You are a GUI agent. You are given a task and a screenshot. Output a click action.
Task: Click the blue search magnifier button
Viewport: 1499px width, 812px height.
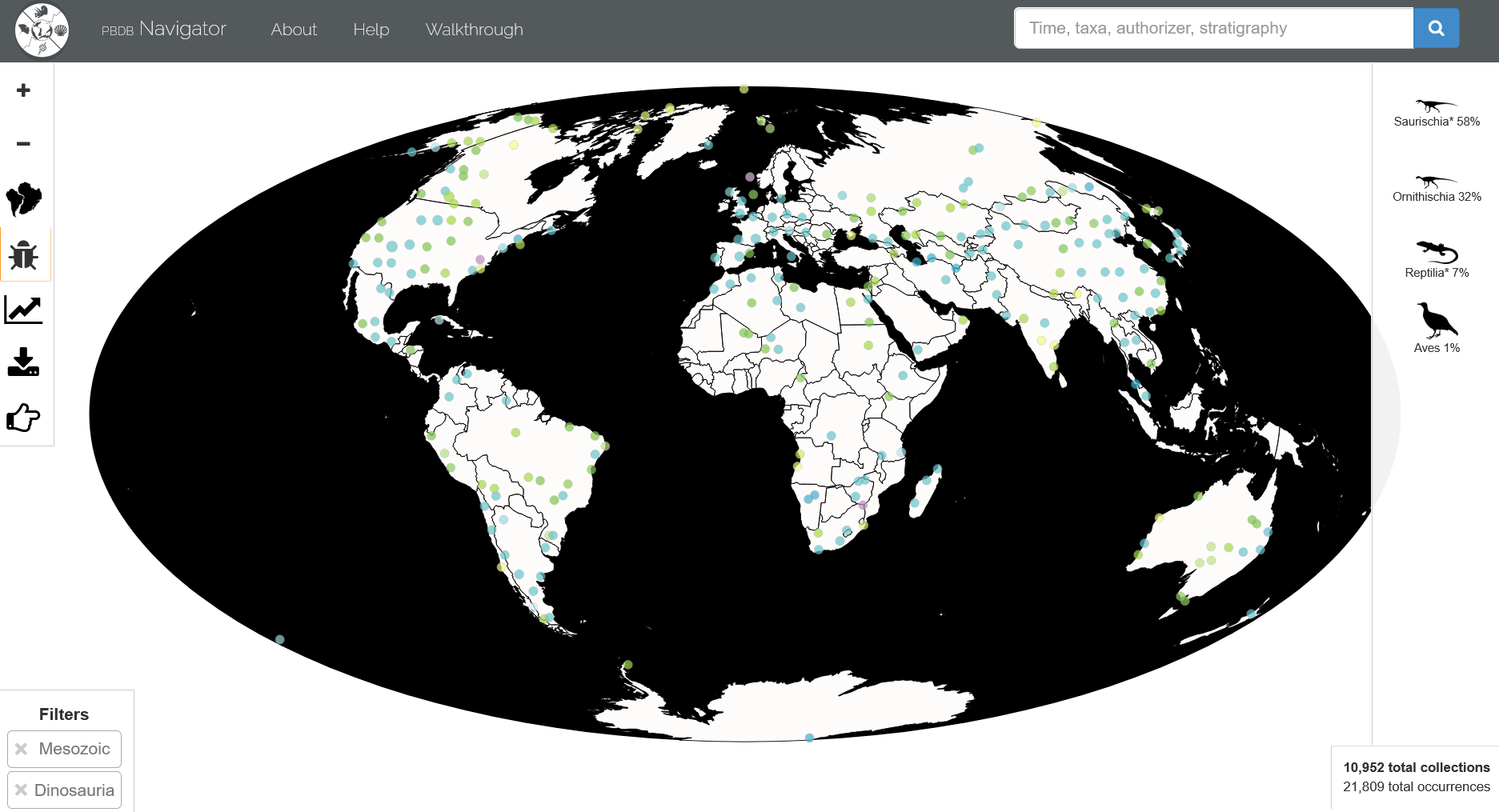coord(1436,28)
